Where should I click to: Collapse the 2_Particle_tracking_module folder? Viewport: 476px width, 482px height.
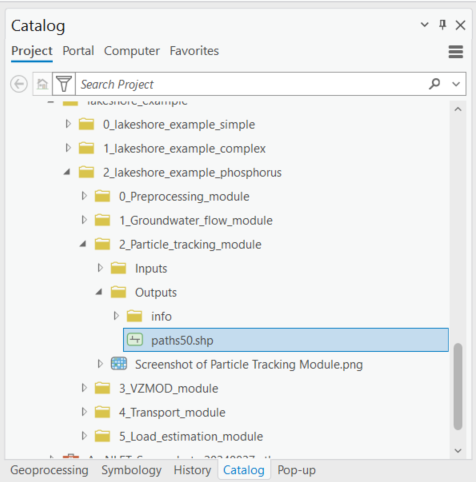pyautogui.click(x=83, y=244)
